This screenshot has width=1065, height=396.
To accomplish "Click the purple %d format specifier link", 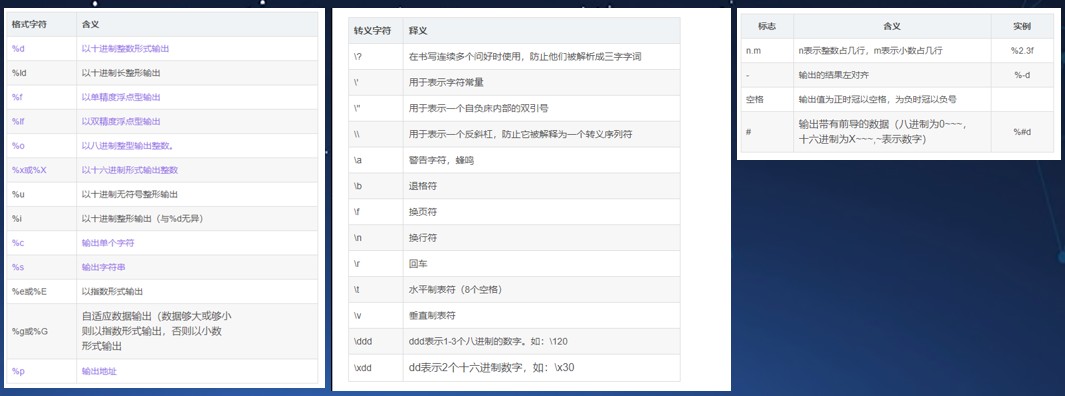I will [18, 48].
